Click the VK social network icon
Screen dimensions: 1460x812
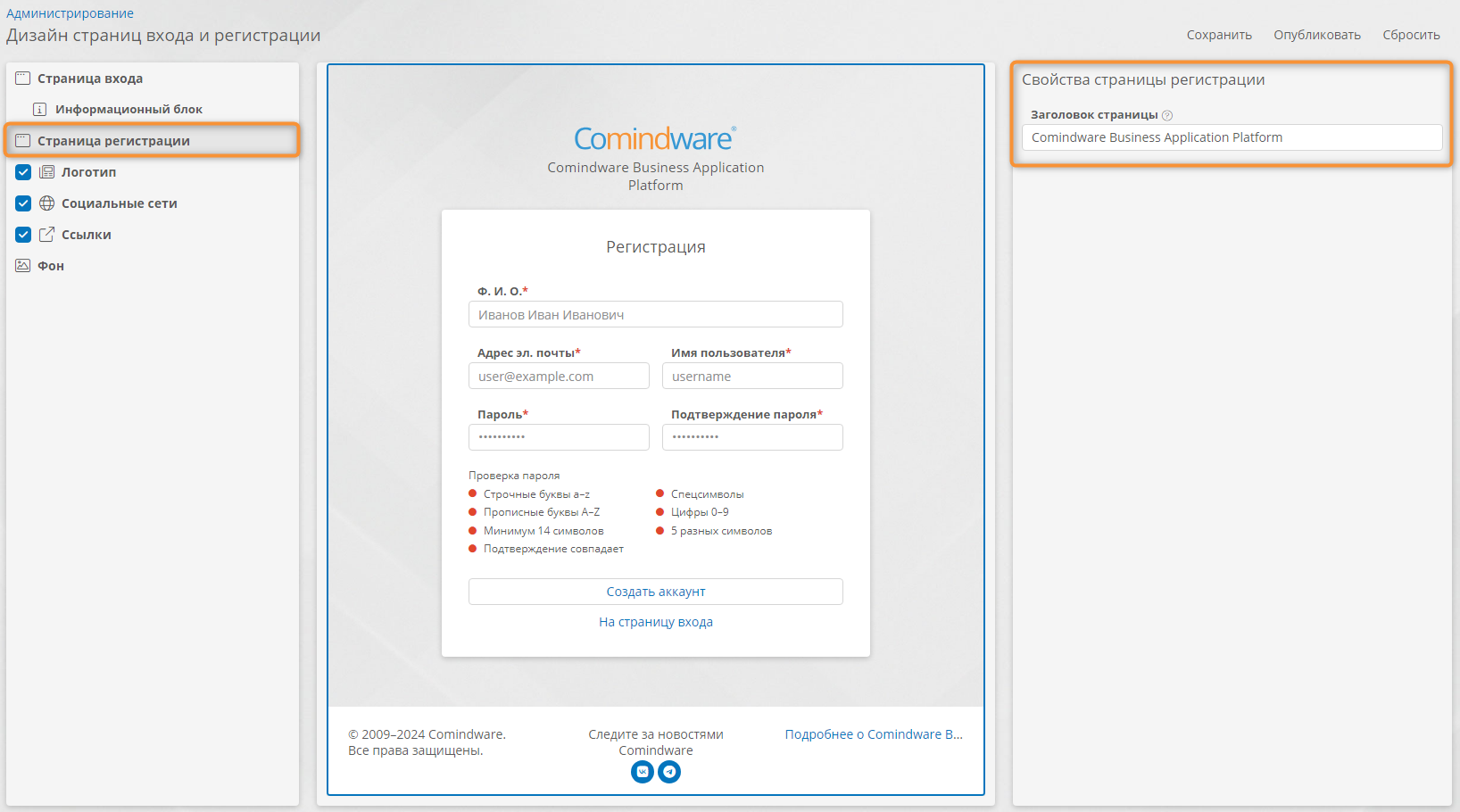point(643,772)
